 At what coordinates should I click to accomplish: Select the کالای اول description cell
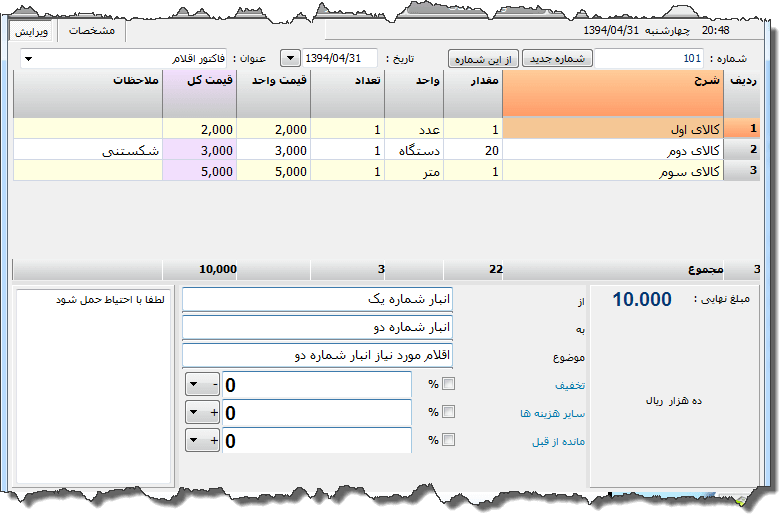tap(613, 129)
